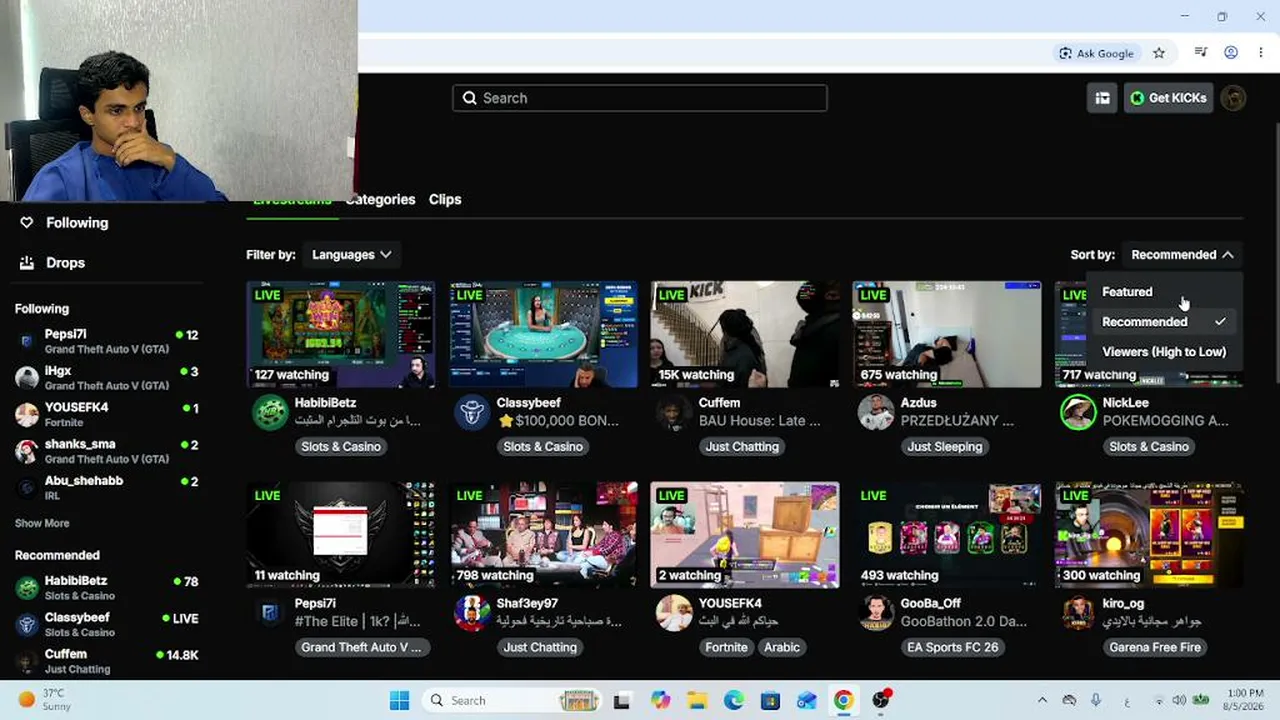Open weather widget showing 37°C Sunny

(x=45, y=700)
